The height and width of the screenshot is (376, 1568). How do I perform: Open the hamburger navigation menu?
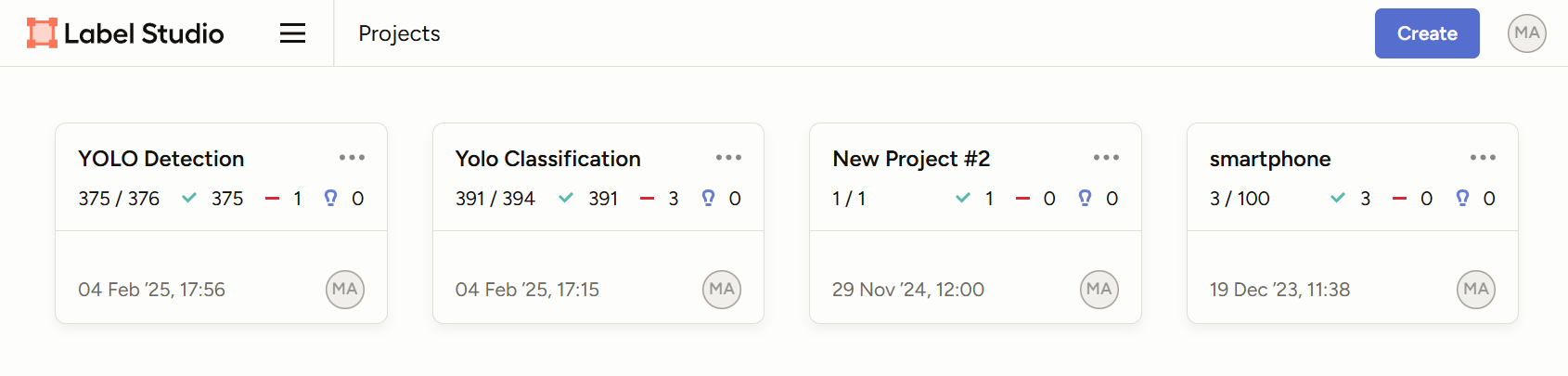pyautogui.click(x=292, y=33)
